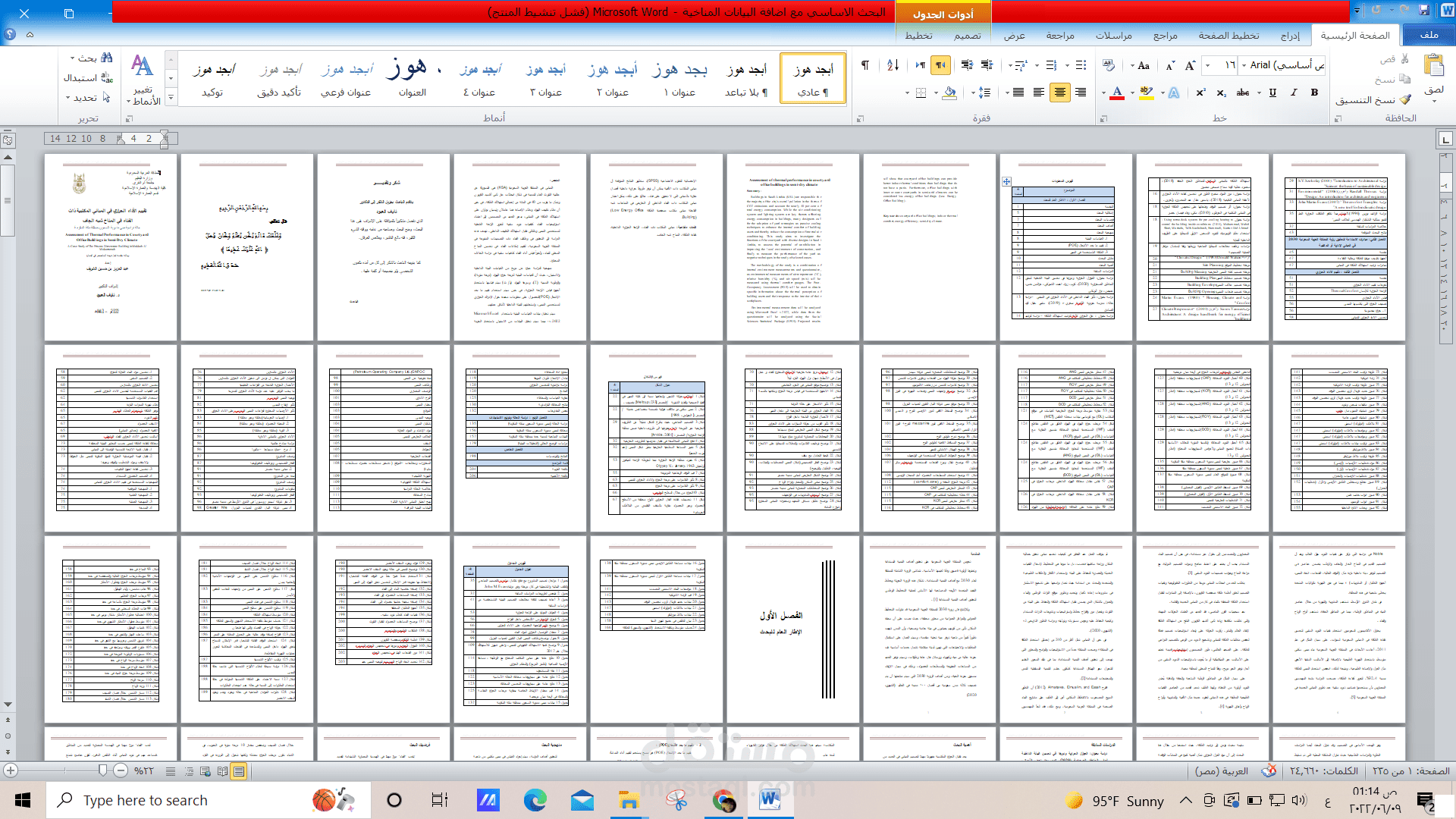Switch to the Mailings (مراسلات) tab
1456x819 pixels.
1113,35
